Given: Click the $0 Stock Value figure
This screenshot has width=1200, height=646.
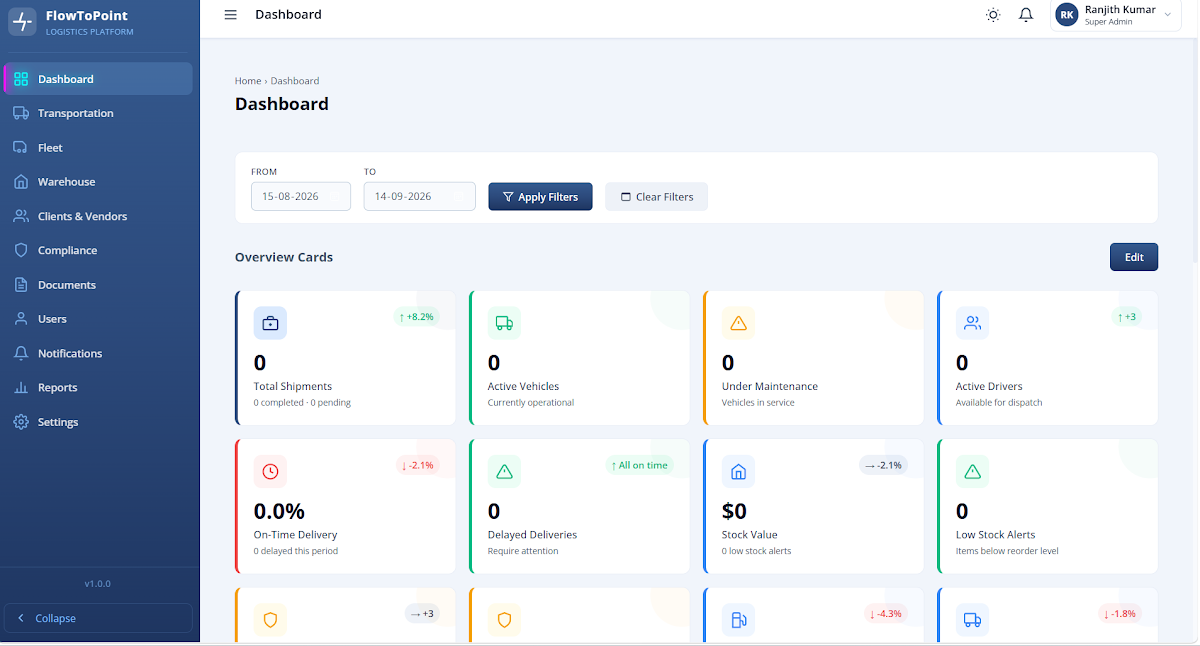Looking at the screenshot, I should point(734,511).
